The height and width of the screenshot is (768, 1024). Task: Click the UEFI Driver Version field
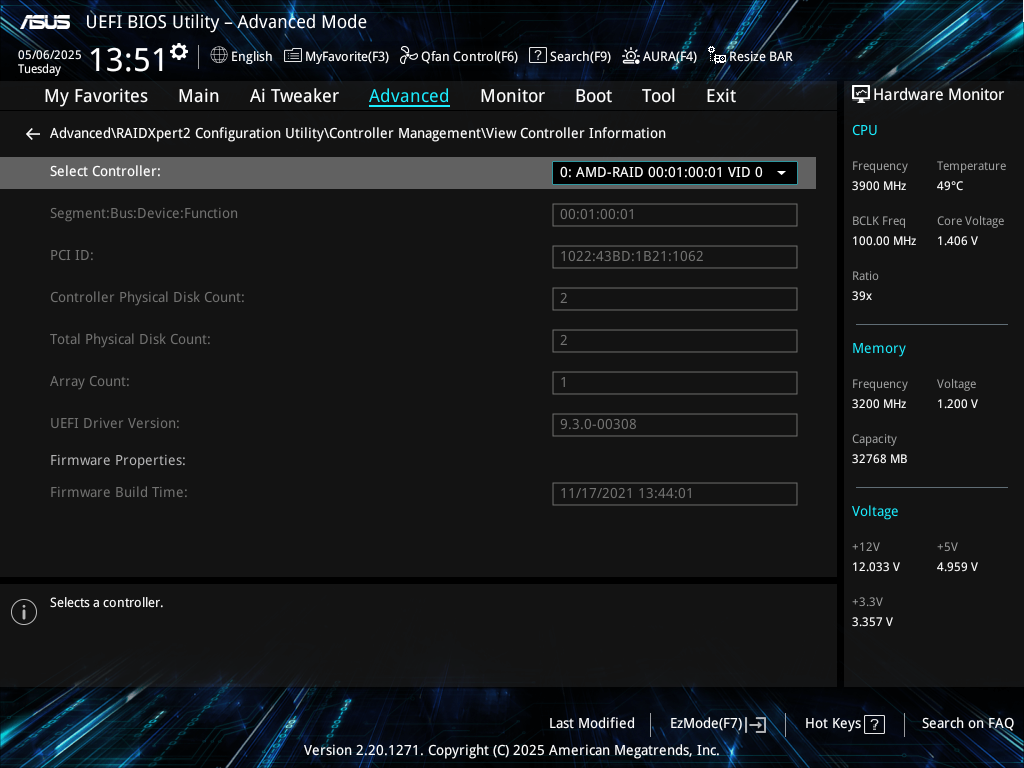pos(674,425)
